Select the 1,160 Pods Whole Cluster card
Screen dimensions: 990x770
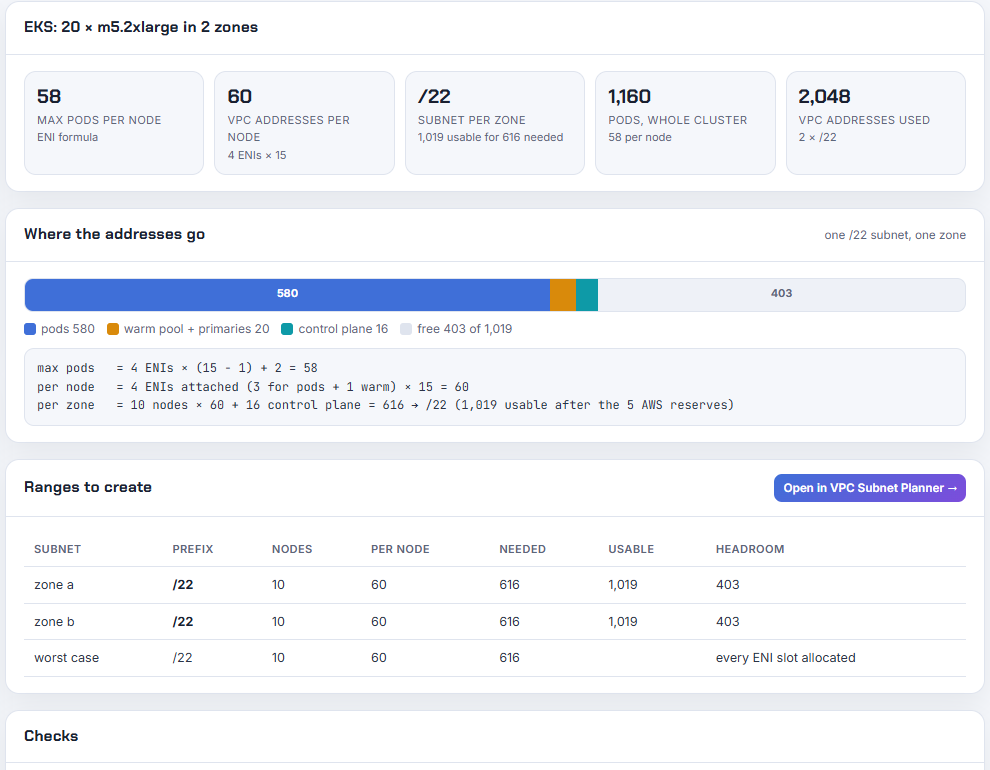click(x=685, y=122)
